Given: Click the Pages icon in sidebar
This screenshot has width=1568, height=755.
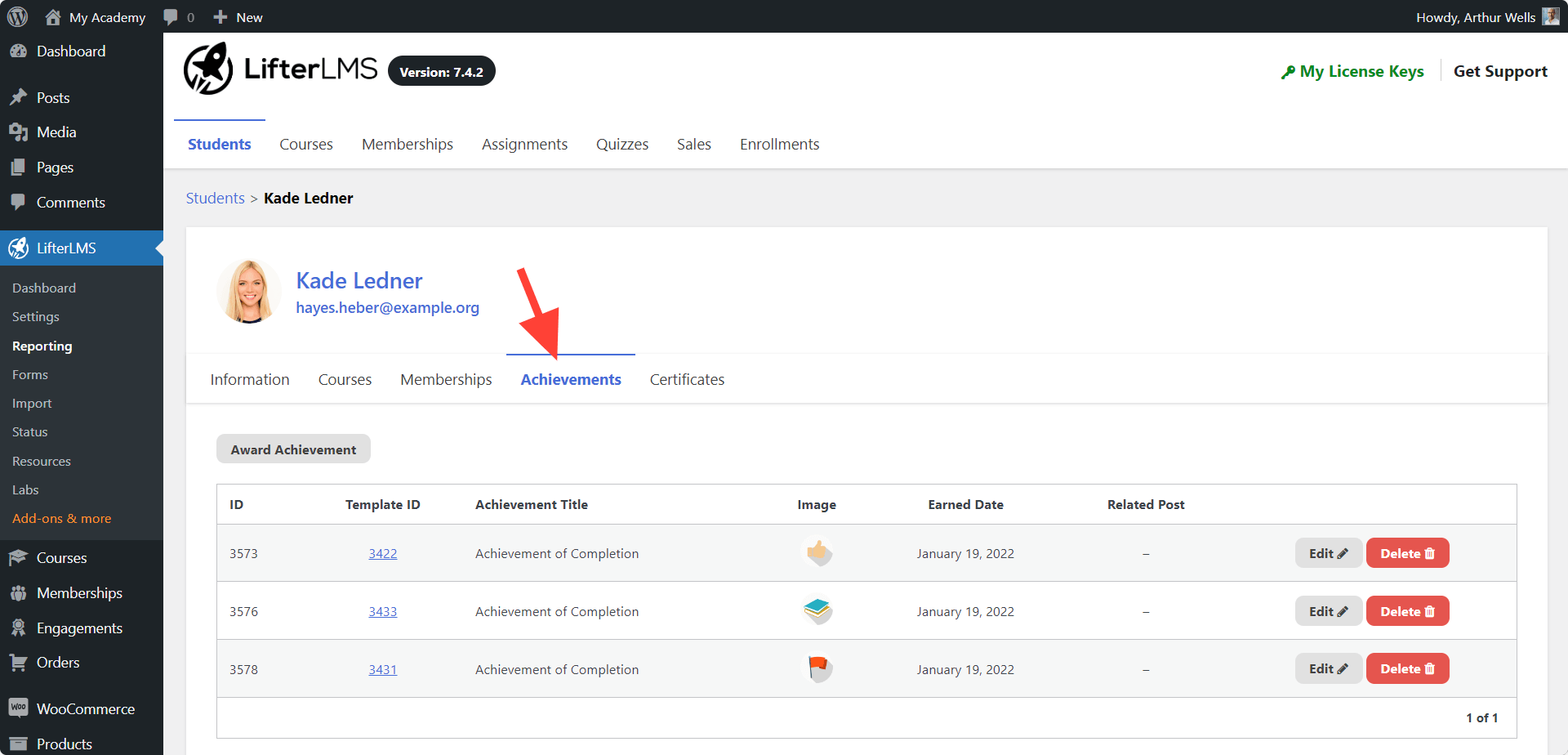Looking at the screenshot, I should coord(18,168).
